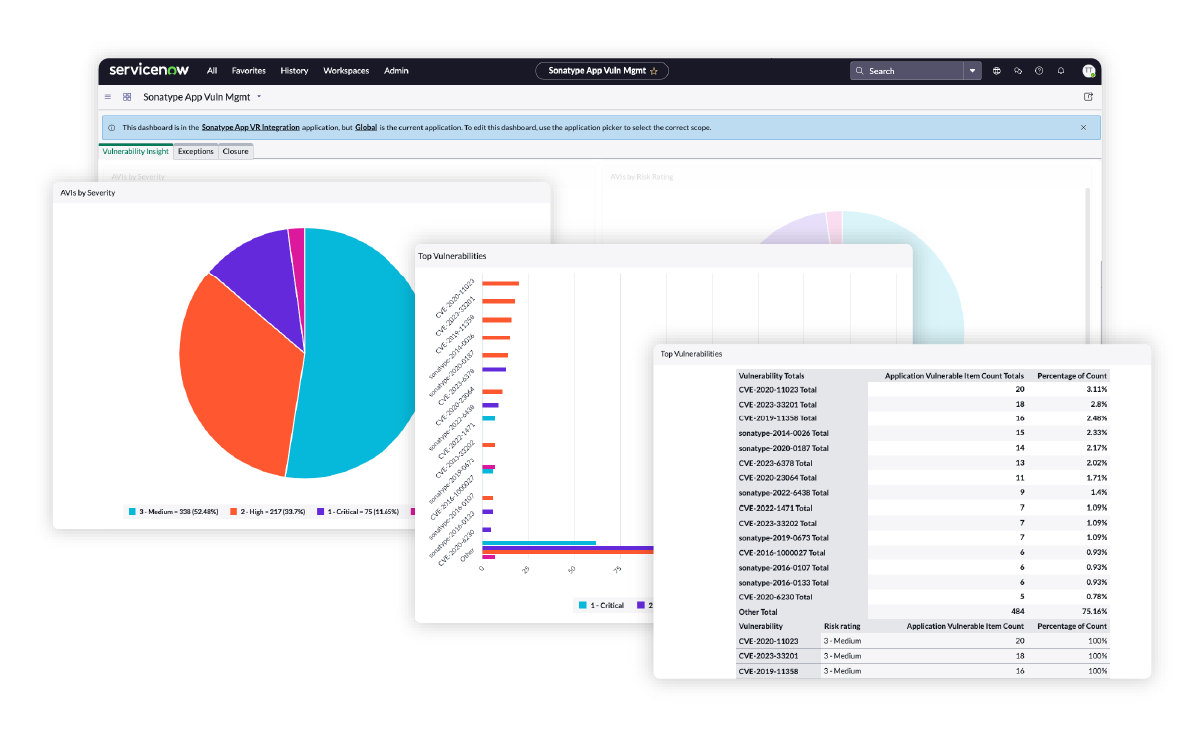Viewport: 1200px width, 737px height.
Task: Open the globe application scope picker
Action: 997,71
